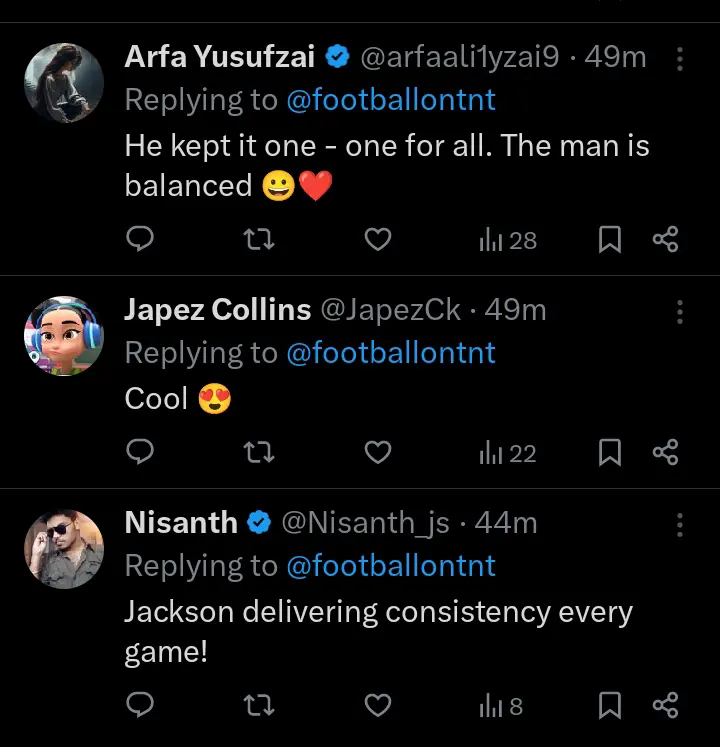Share Arfa Yusufzai's tweet
The image size is (720, 747).
(x=666, y=240)
